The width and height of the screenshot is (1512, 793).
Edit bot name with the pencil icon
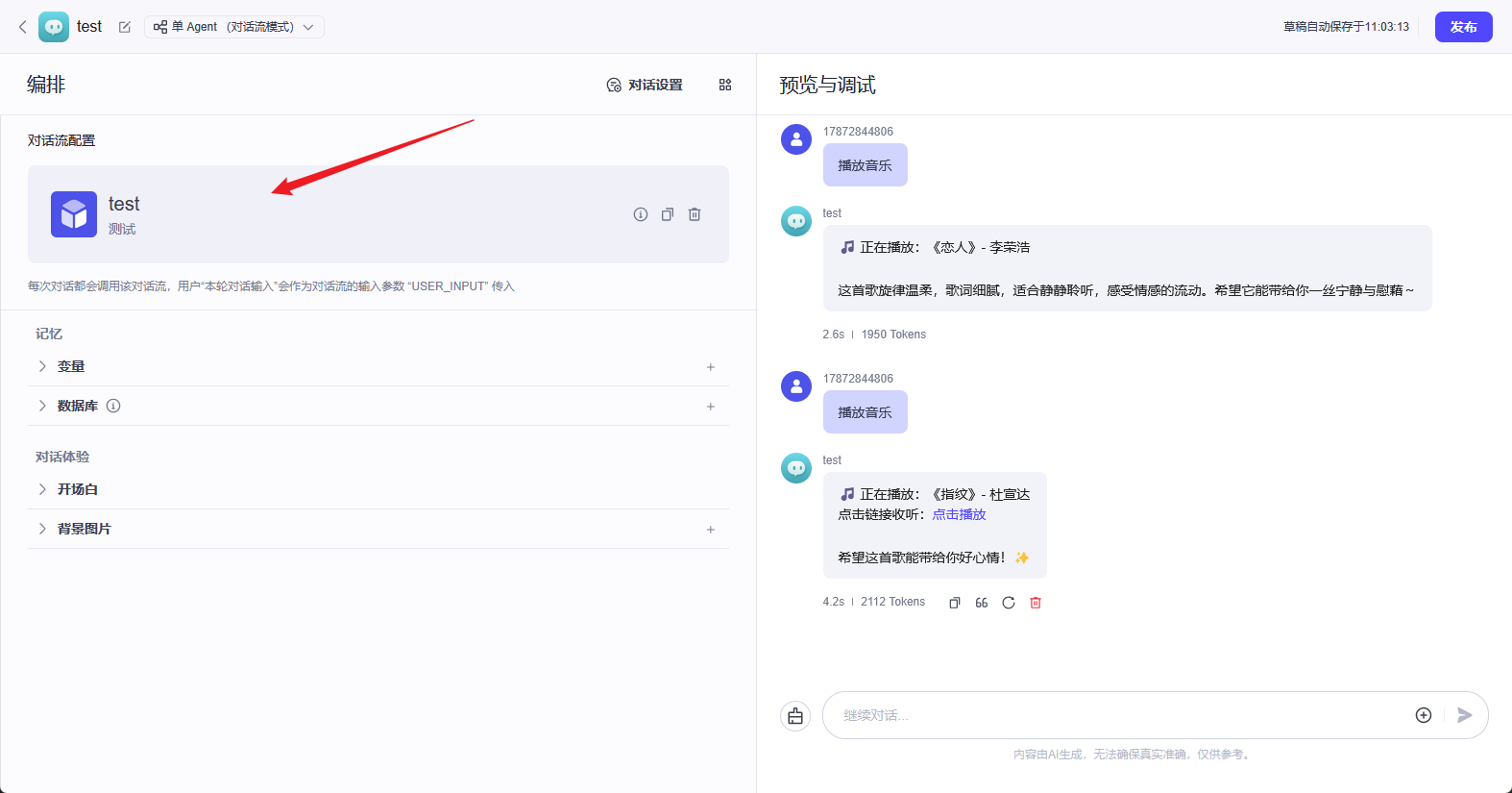coord(125,27)
